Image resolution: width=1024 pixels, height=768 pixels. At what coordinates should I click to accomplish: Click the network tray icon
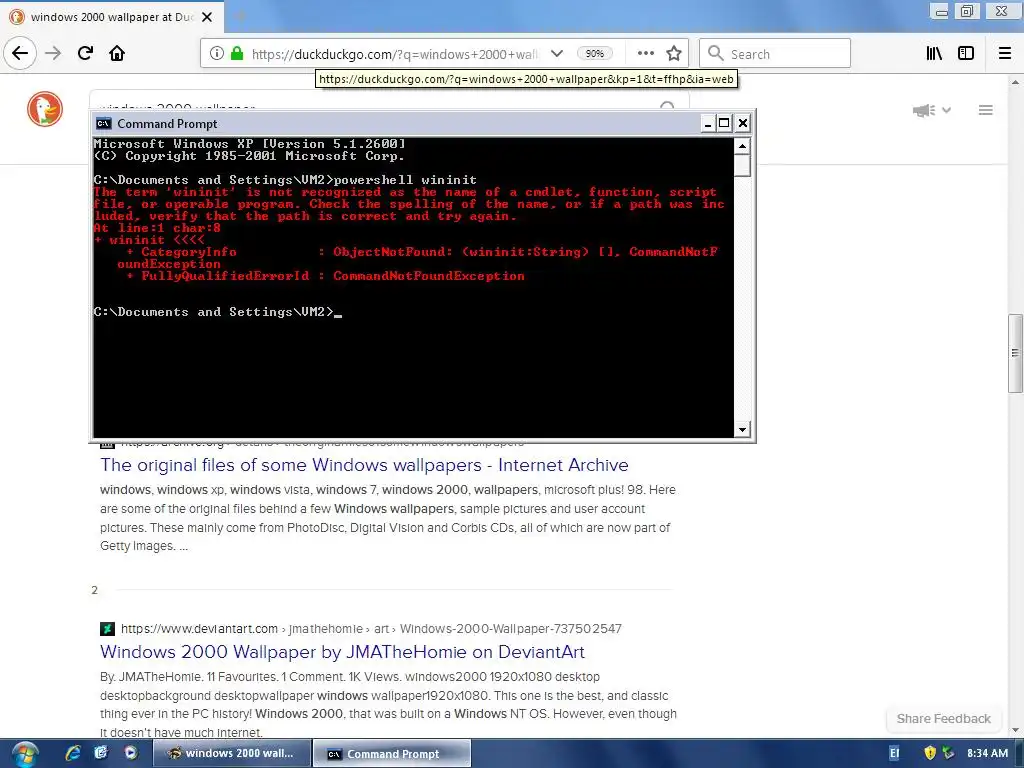pyautogui.click(x=948, y=754)
